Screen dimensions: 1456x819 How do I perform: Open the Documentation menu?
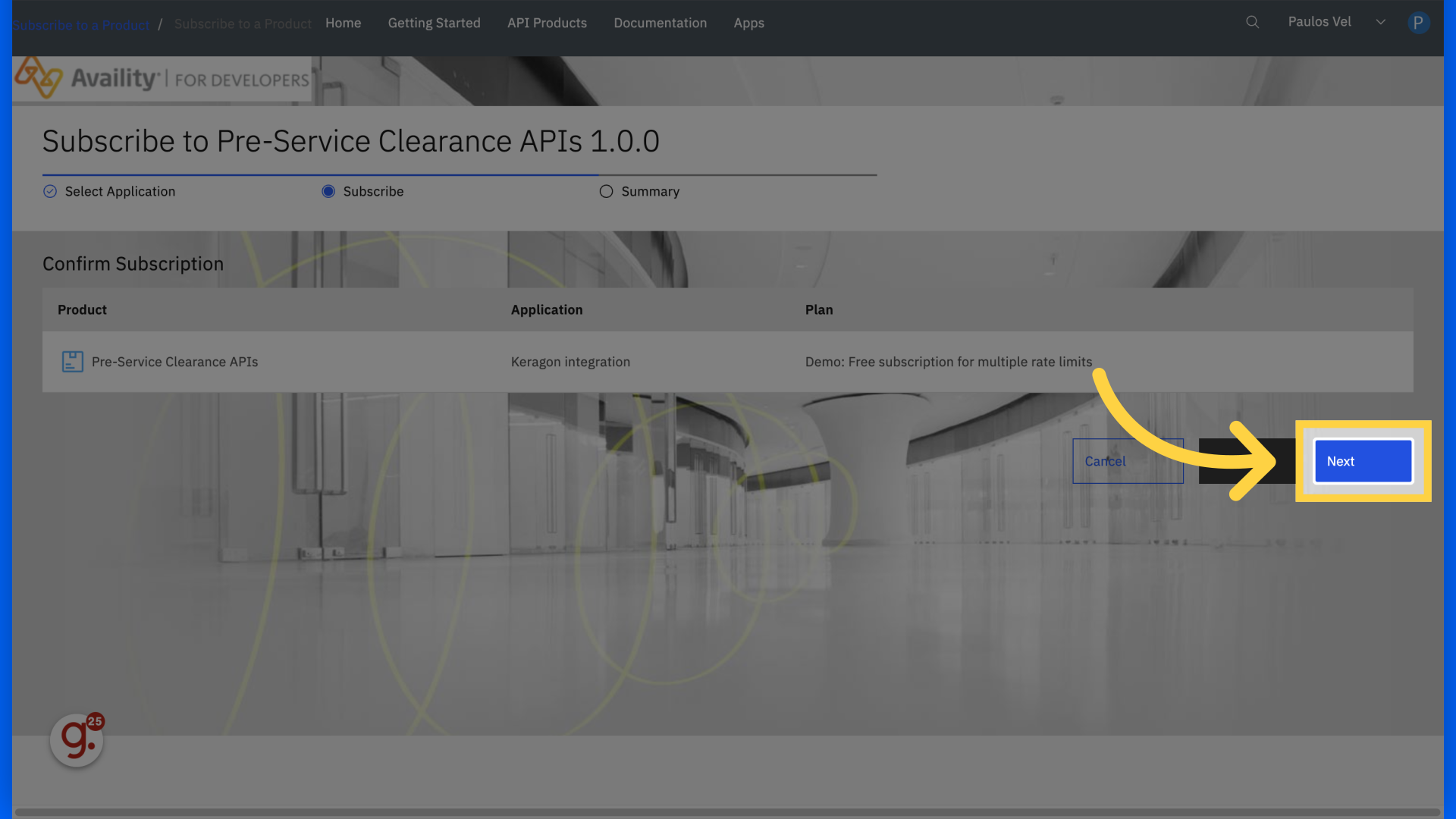click(660, 23)
